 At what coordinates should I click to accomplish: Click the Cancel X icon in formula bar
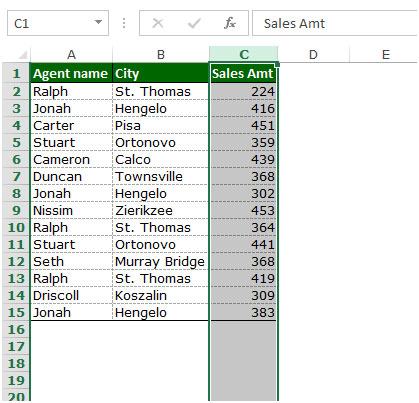[x=158, y=23]
